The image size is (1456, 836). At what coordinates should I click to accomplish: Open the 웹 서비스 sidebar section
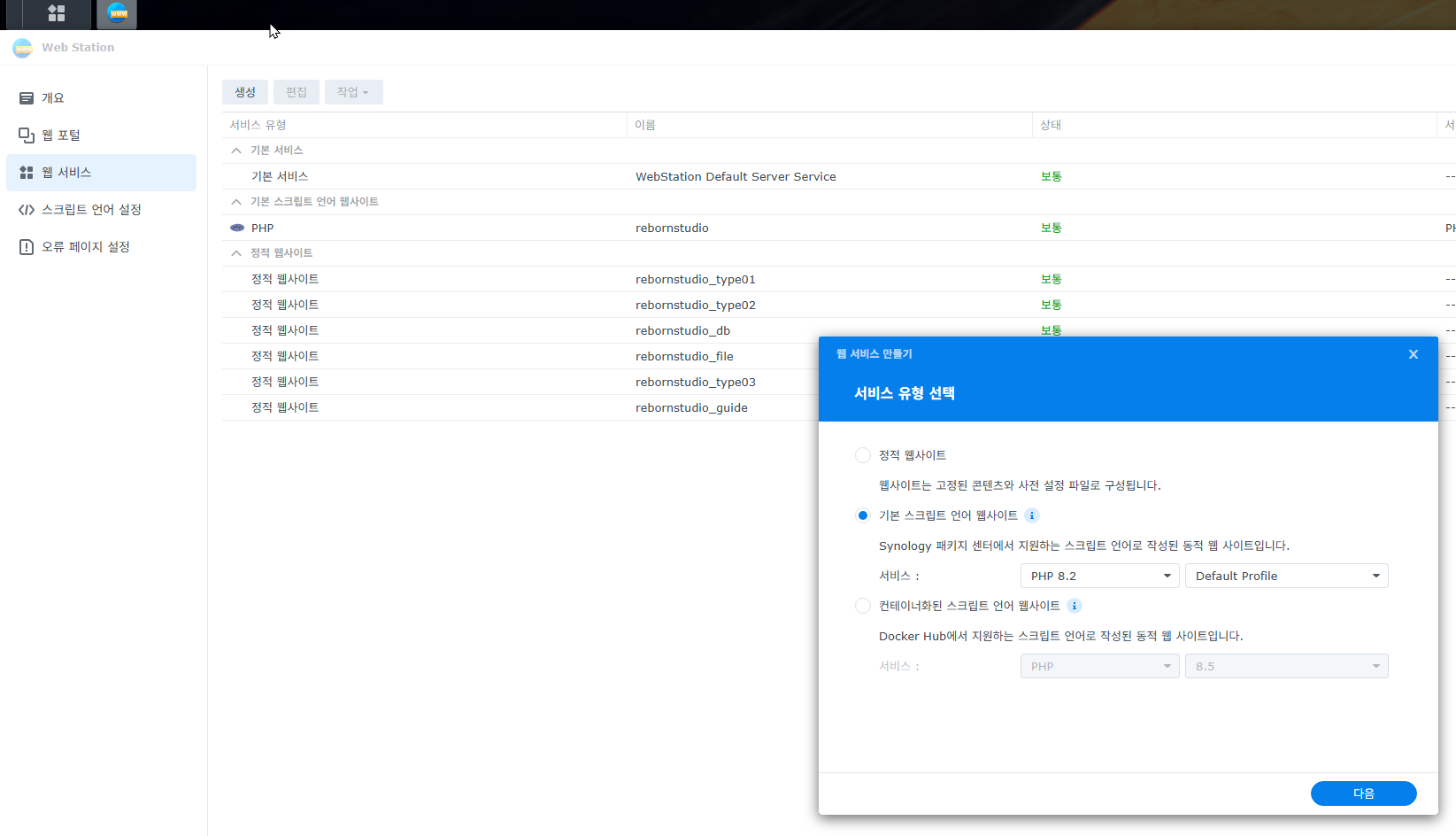coord(101,173)
